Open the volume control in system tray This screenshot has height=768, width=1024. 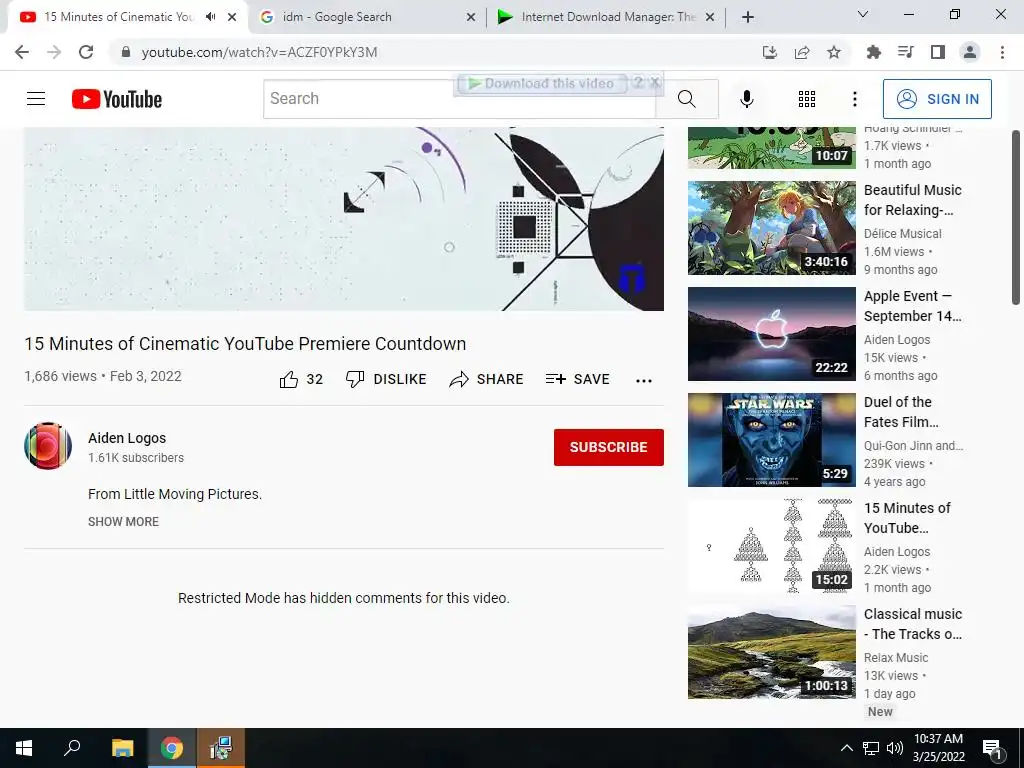coord(895,748)
